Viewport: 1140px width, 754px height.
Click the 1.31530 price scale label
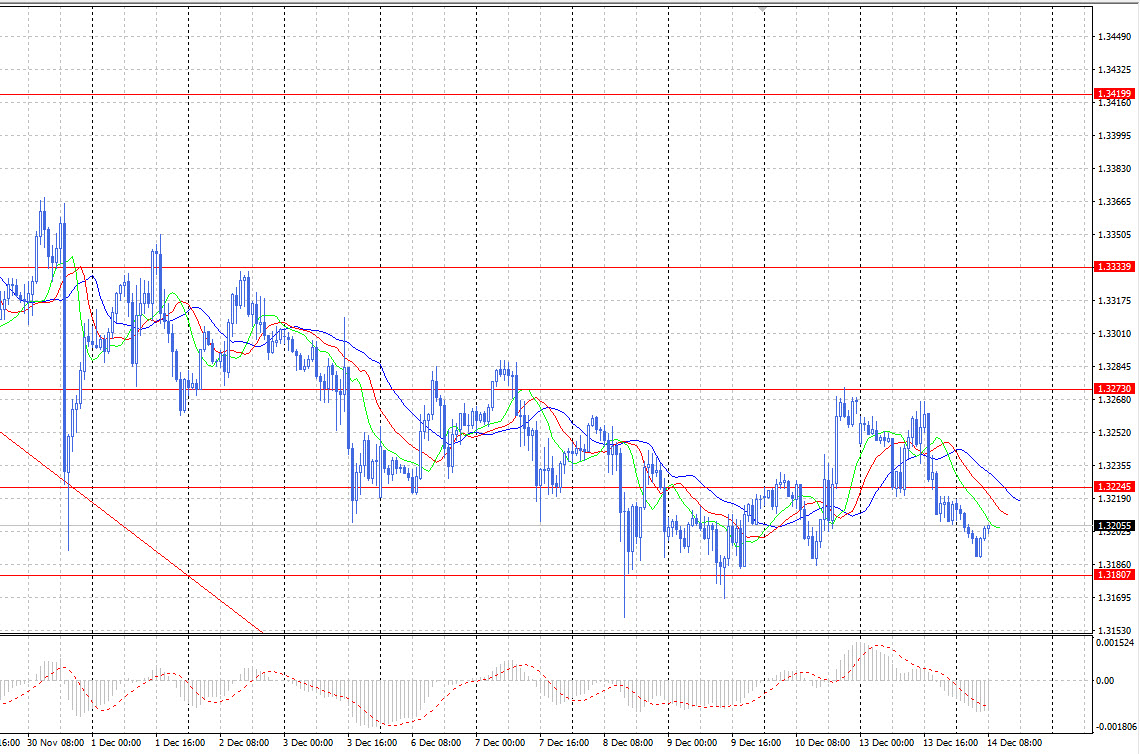(x=1115, y=631)
